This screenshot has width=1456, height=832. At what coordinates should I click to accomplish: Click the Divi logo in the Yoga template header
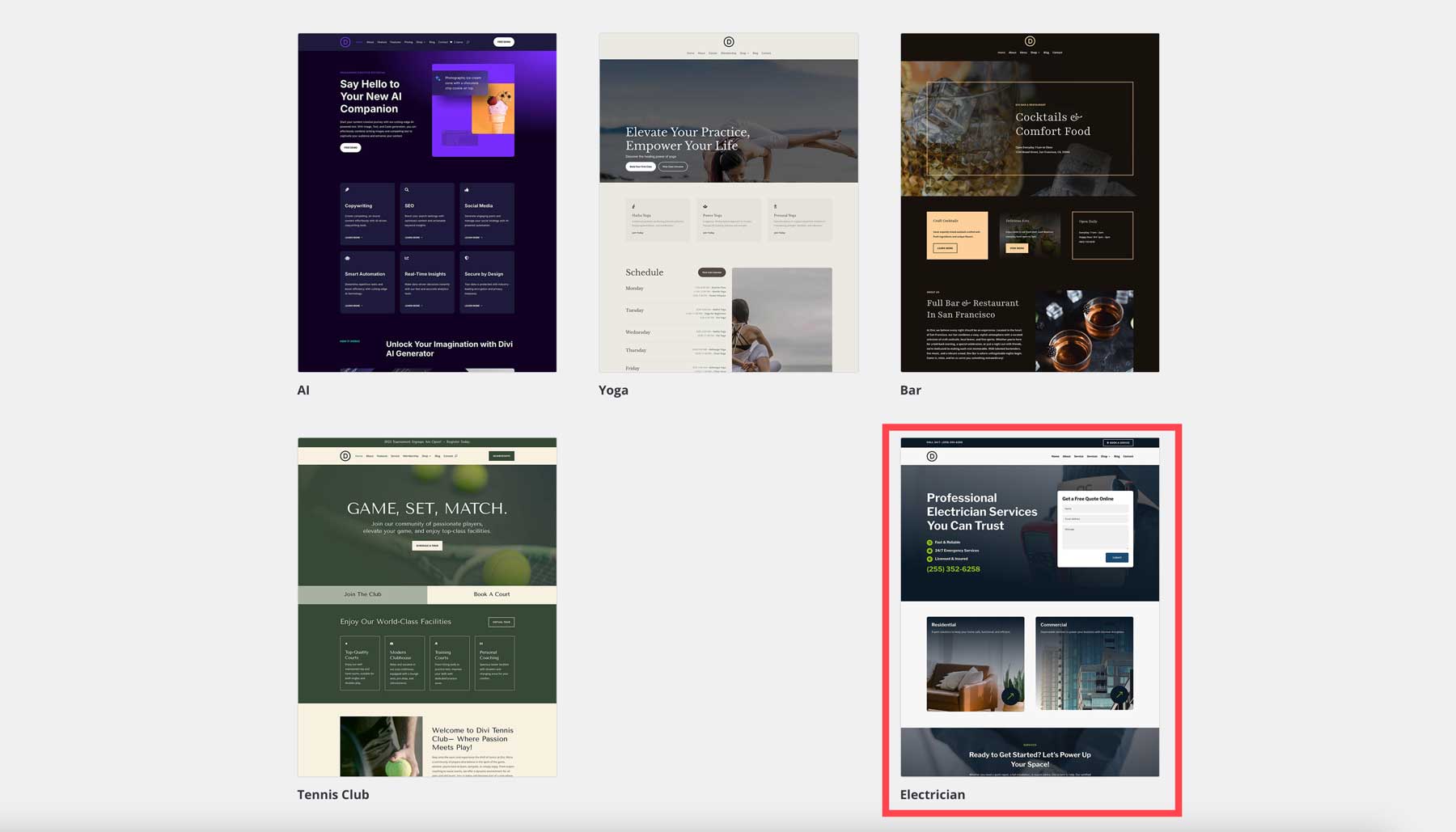728,42
